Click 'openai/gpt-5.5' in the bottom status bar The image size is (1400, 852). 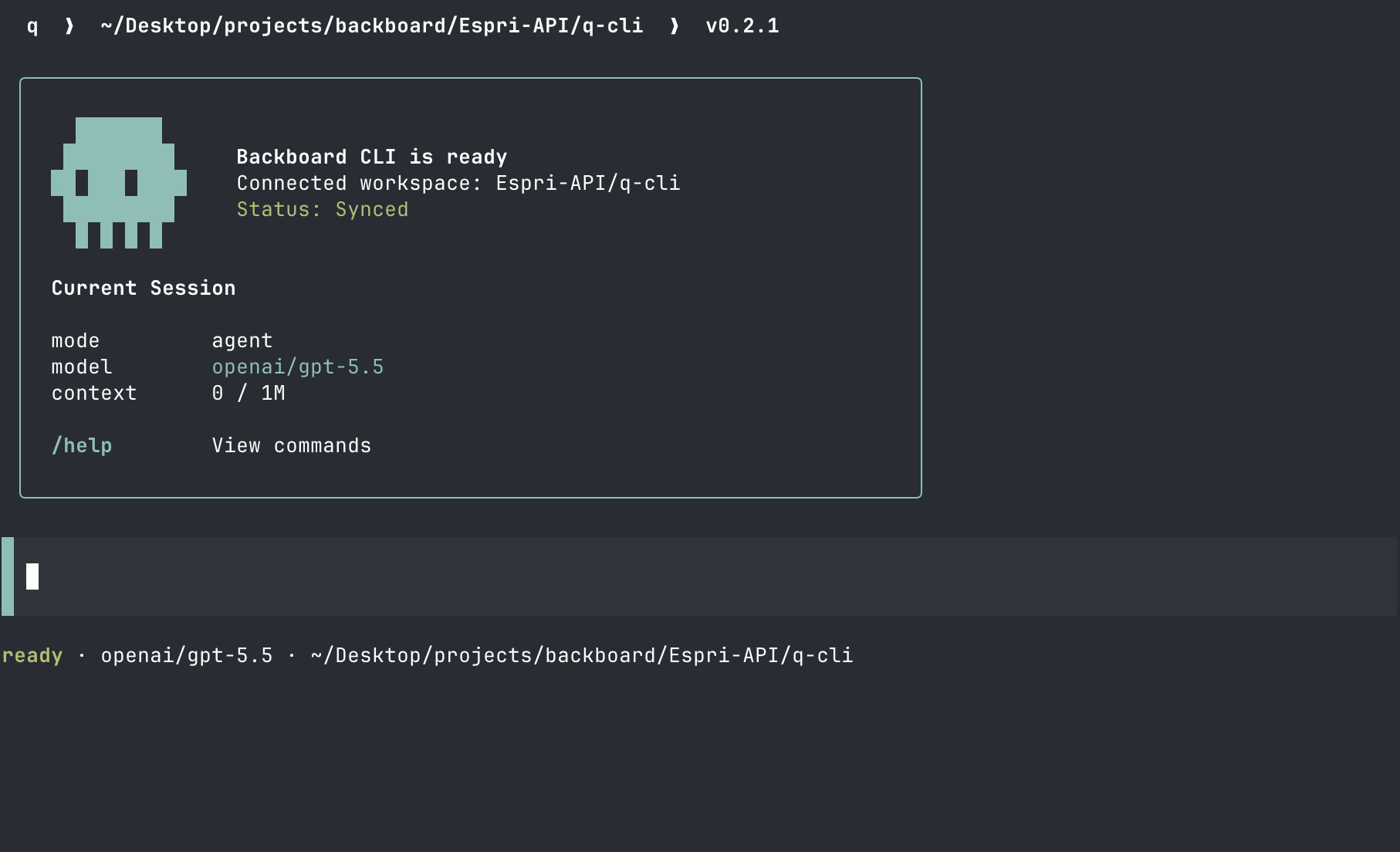pos(187,656)
